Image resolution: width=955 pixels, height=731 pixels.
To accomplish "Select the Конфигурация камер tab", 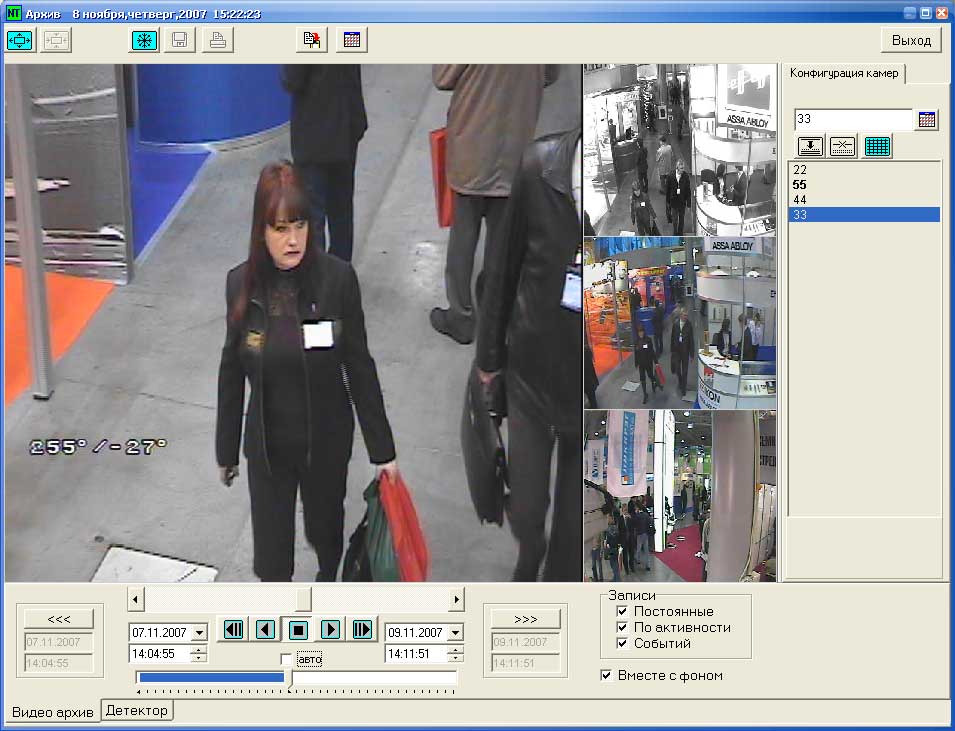I will pyautogui.click(x=844, y=73).
